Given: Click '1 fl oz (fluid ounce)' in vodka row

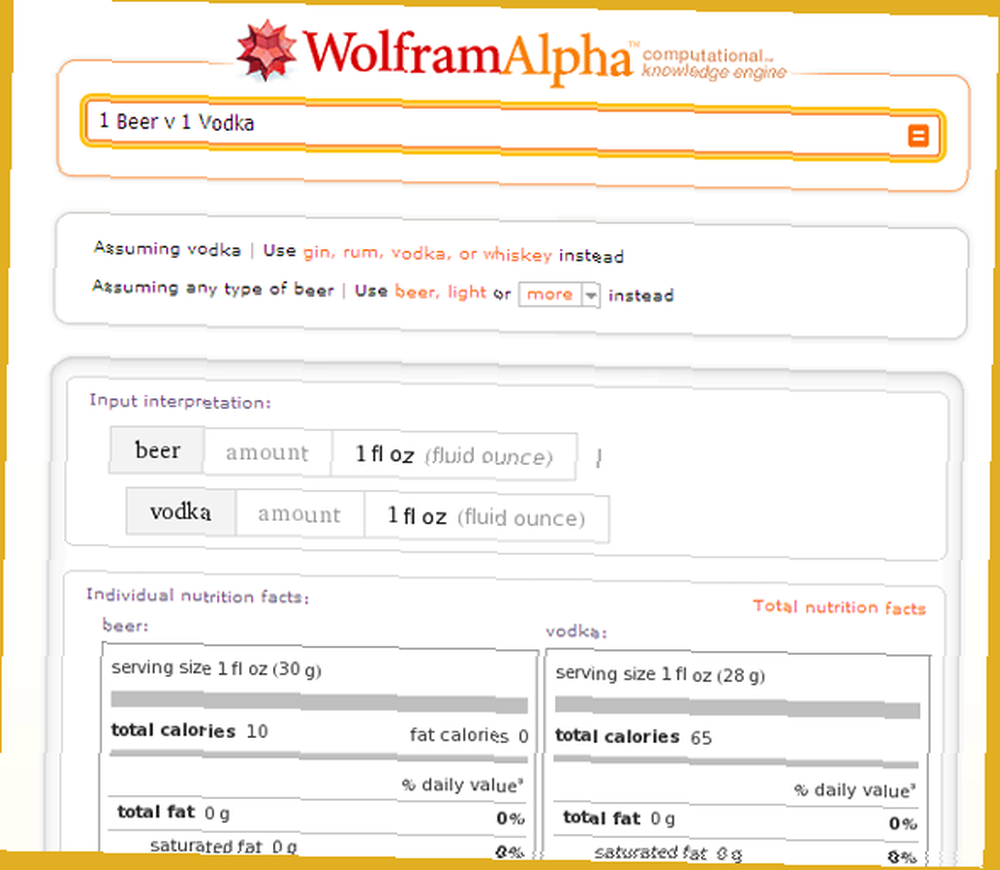Looking at the screenshot, I should click(x=486, y=517).
